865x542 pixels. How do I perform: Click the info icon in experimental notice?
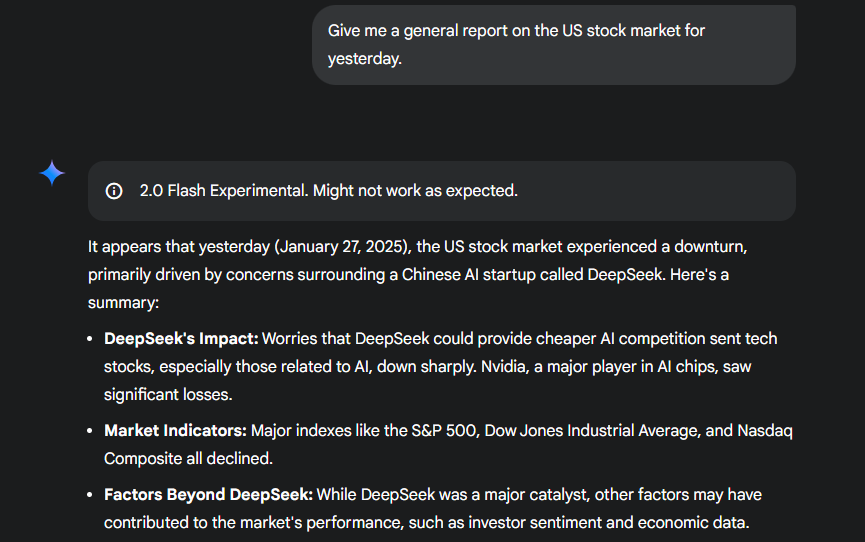[x=114, y=191]
